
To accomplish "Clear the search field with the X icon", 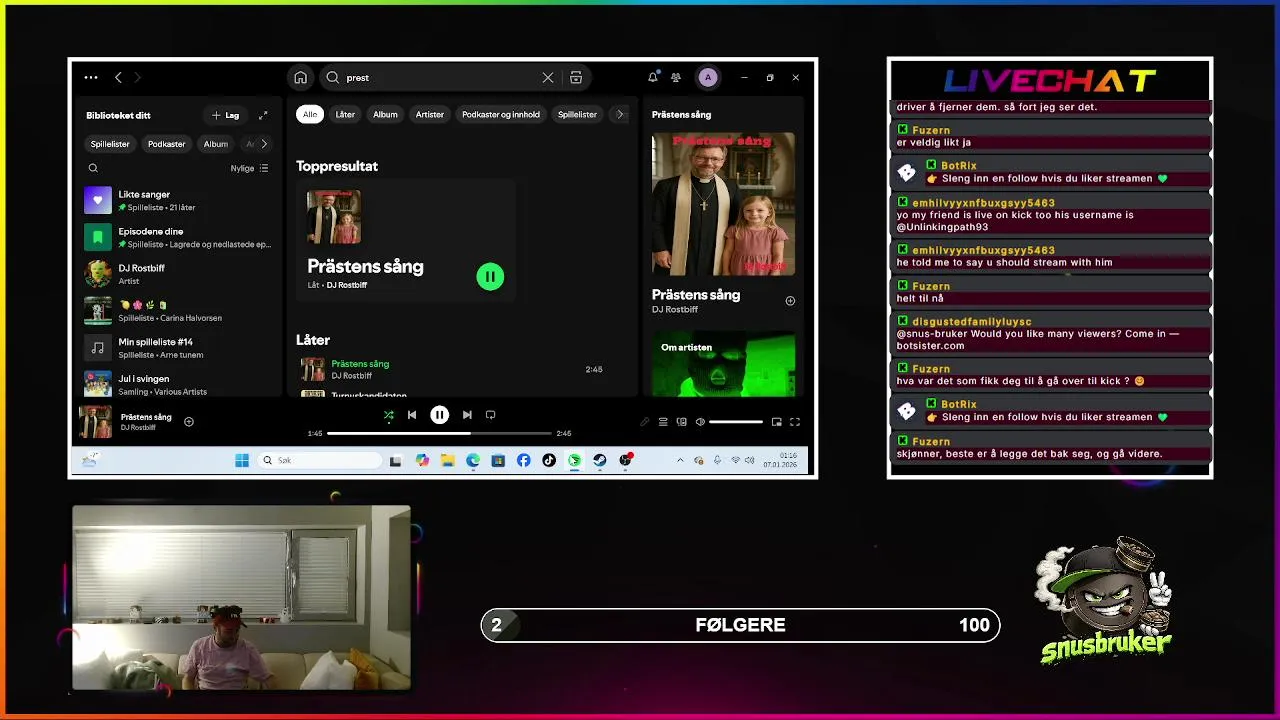I will 548,78.
